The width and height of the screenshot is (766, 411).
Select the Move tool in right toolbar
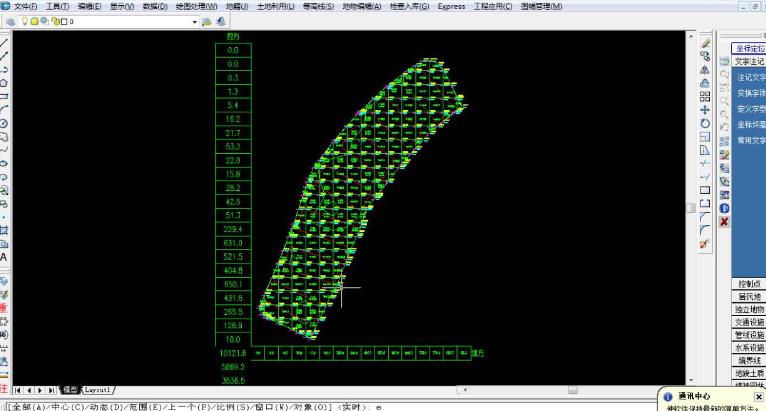pyautogui.click(x=705, y=110)
